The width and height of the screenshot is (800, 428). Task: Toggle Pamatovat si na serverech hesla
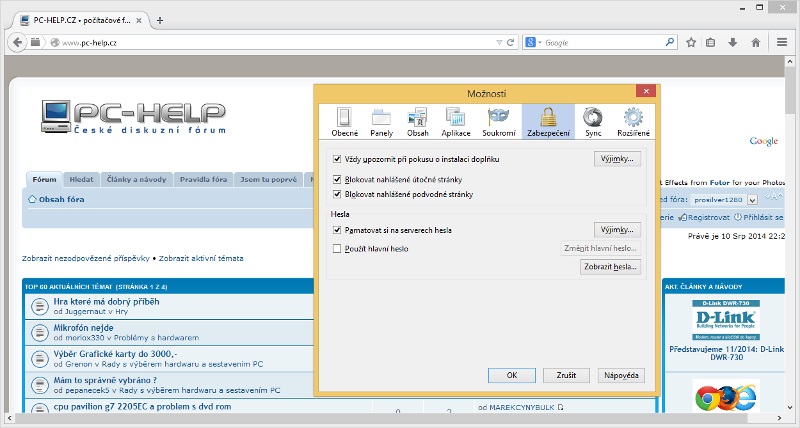click(337, 230)
